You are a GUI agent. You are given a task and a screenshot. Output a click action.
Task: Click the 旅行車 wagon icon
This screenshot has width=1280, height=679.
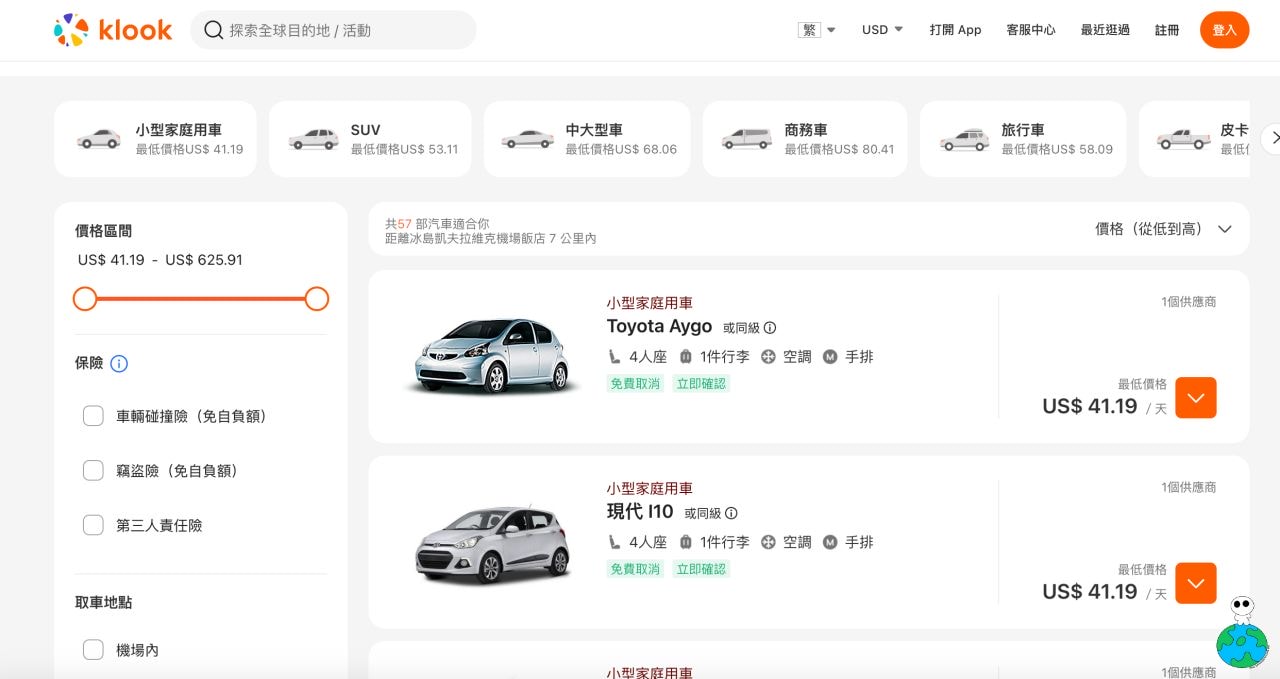click(964, 140)
